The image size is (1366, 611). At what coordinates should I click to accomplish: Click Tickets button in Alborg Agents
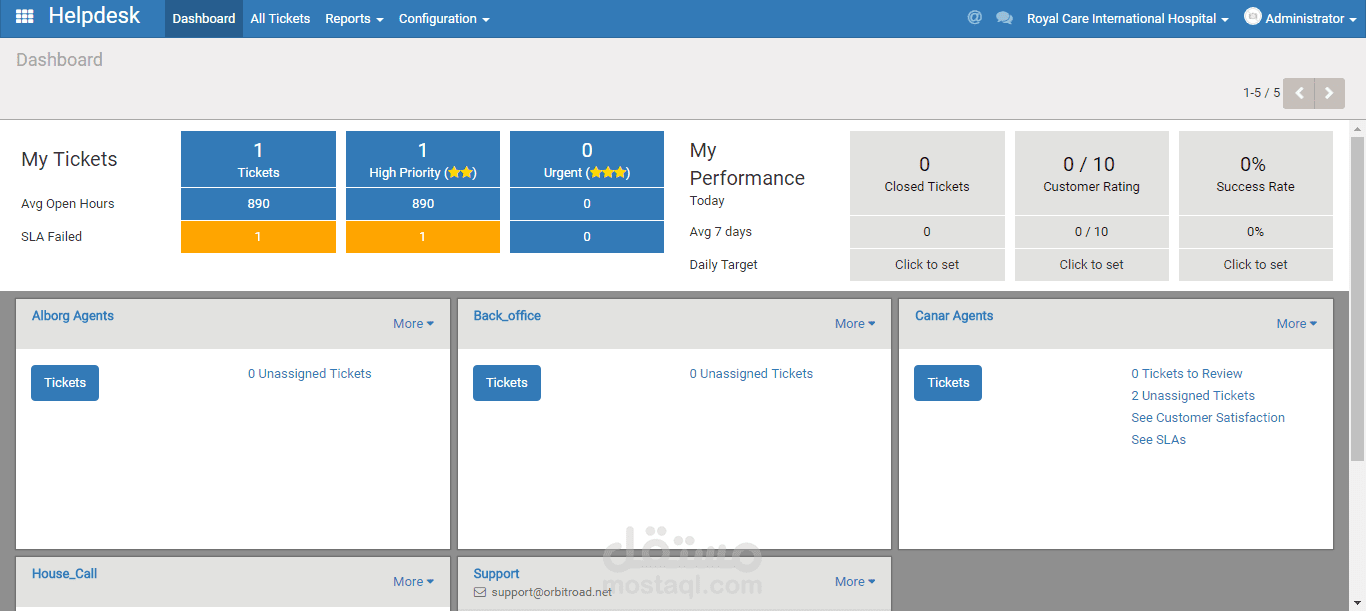tap(65, 383)
